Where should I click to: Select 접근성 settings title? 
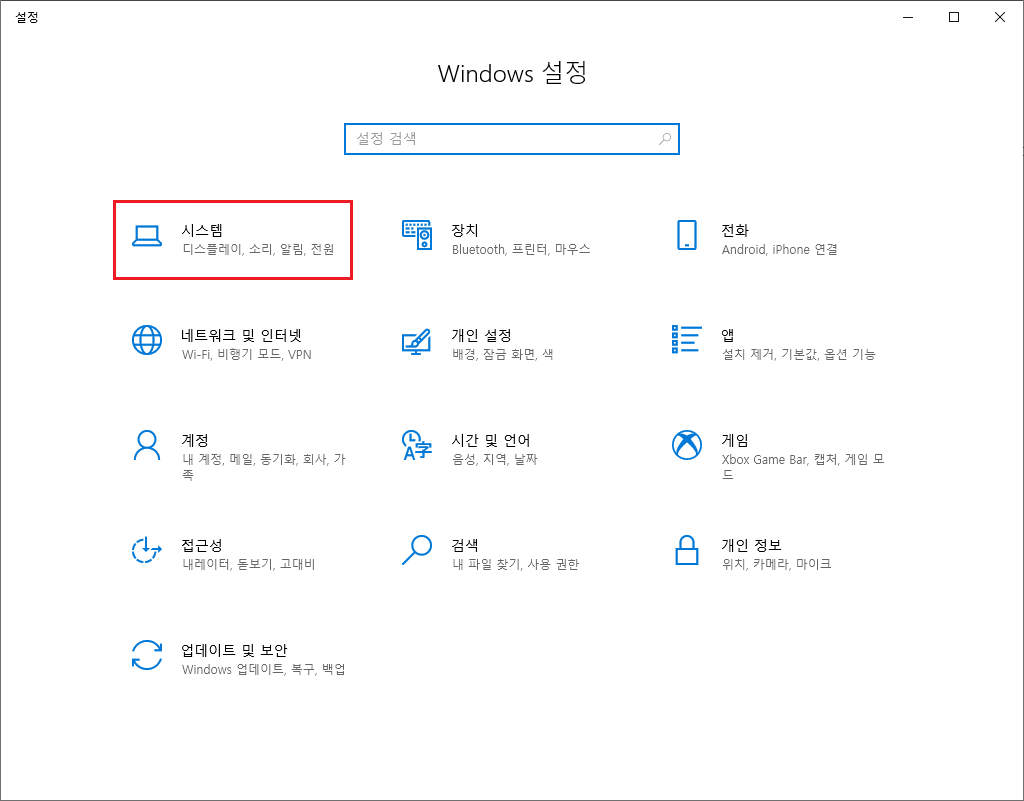pyautogui.click(x=202, y=546)
